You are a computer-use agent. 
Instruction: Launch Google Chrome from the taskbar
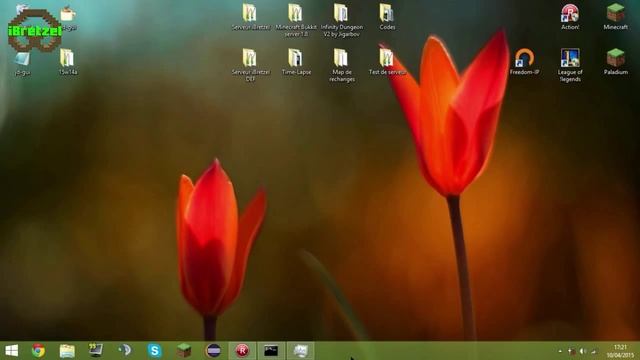[x=38, y=351]
